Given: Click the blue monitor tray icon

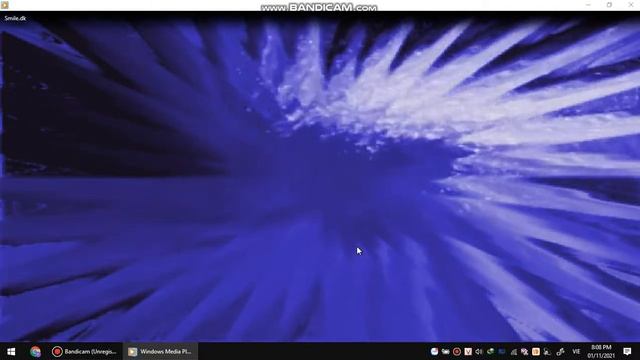Looking at the screenshot, I should [x=502, y=351].
